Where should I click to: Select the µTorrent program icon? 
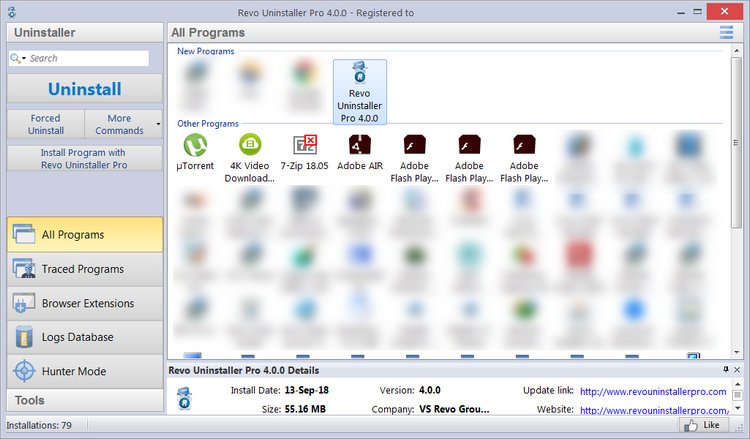195,145
